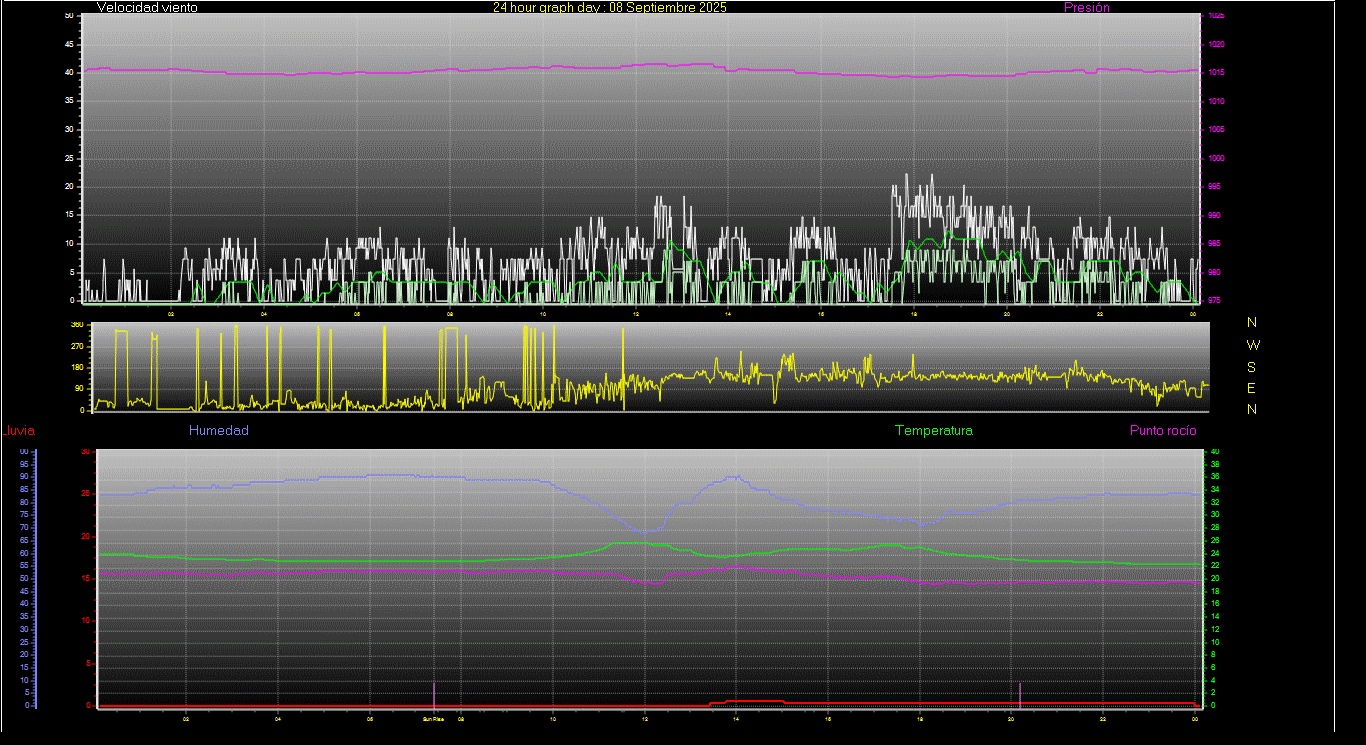Image resolution: width=1366 pixels, height=745 pixels.
Task: Click the sunset marker line near hour 20
Action: tap(1020, 693)
